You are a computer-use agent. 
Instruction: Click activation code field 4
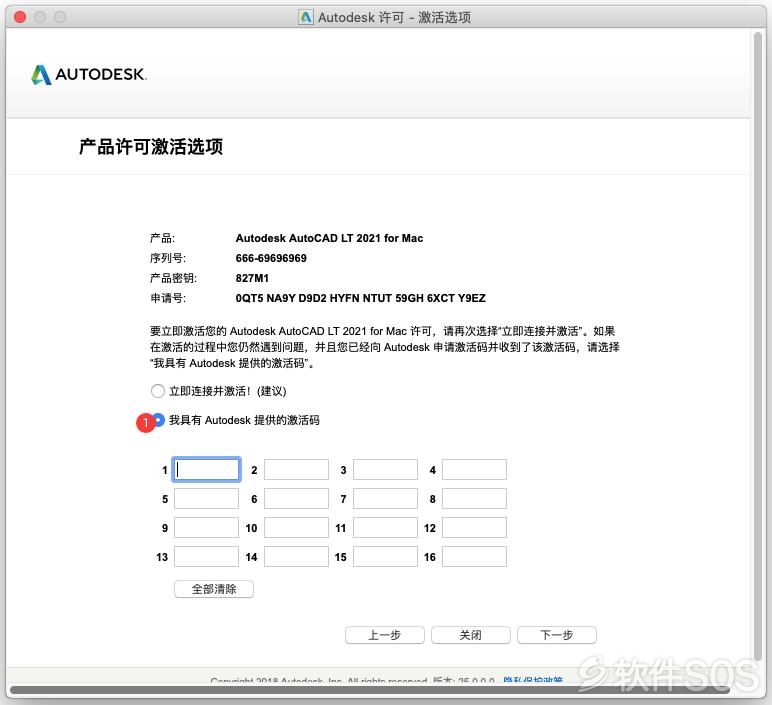(475, 470)
